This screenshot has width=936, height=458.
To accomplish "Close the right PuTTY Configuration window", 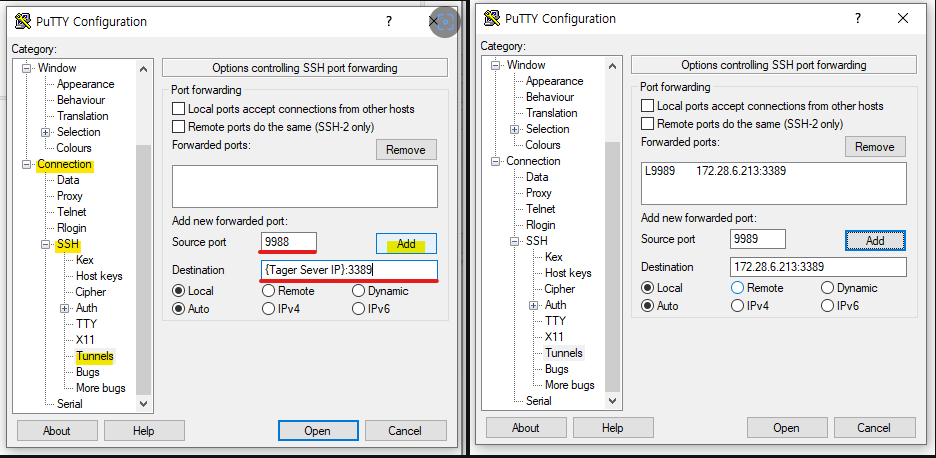I will point(903,18).
